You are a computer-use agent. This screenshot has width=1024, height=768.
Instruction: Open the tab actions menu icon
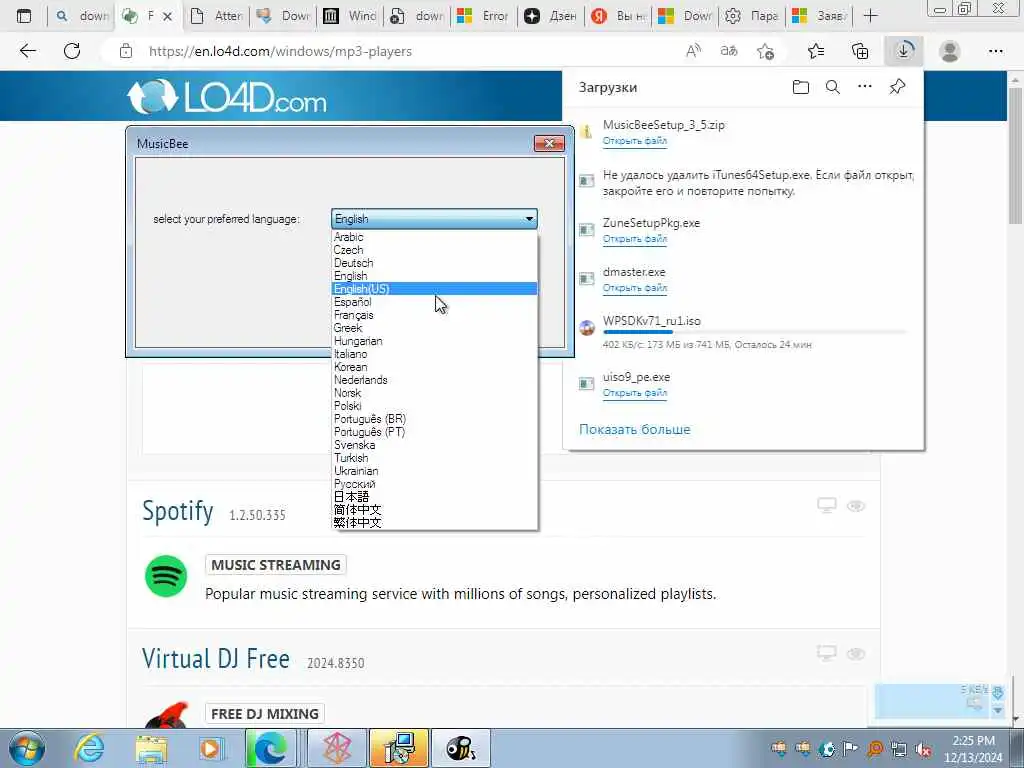click(x=24, y=16)
